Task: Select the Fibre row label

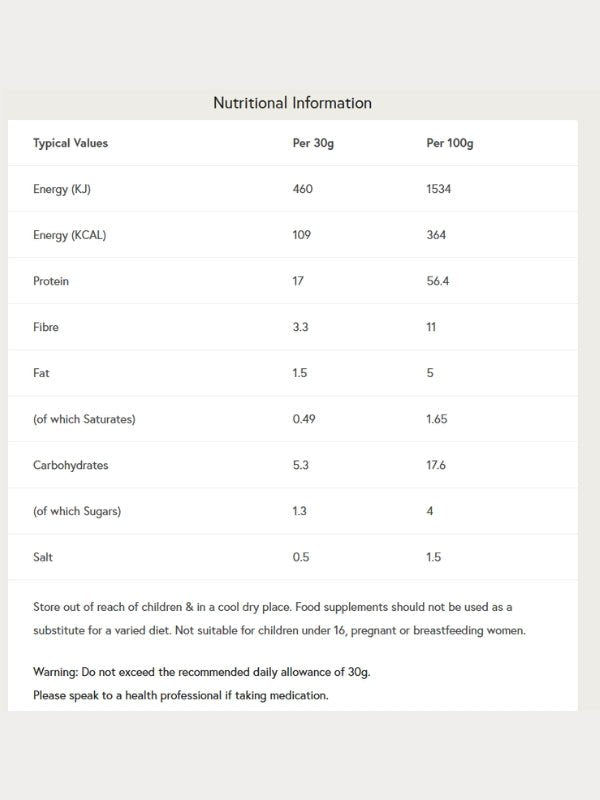Action: (x=46, y=327)
